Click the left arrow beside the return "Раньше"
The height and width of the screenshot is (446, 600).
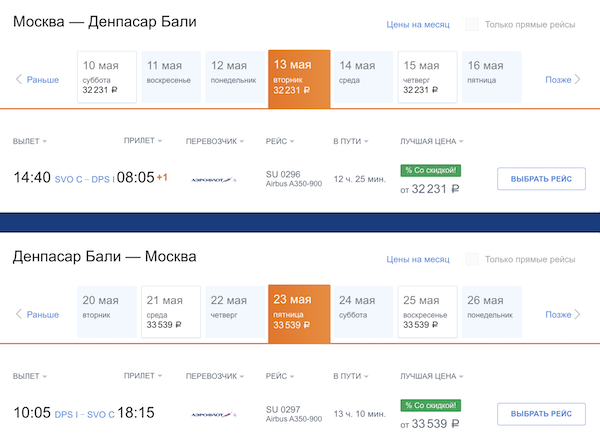point(18,314)
